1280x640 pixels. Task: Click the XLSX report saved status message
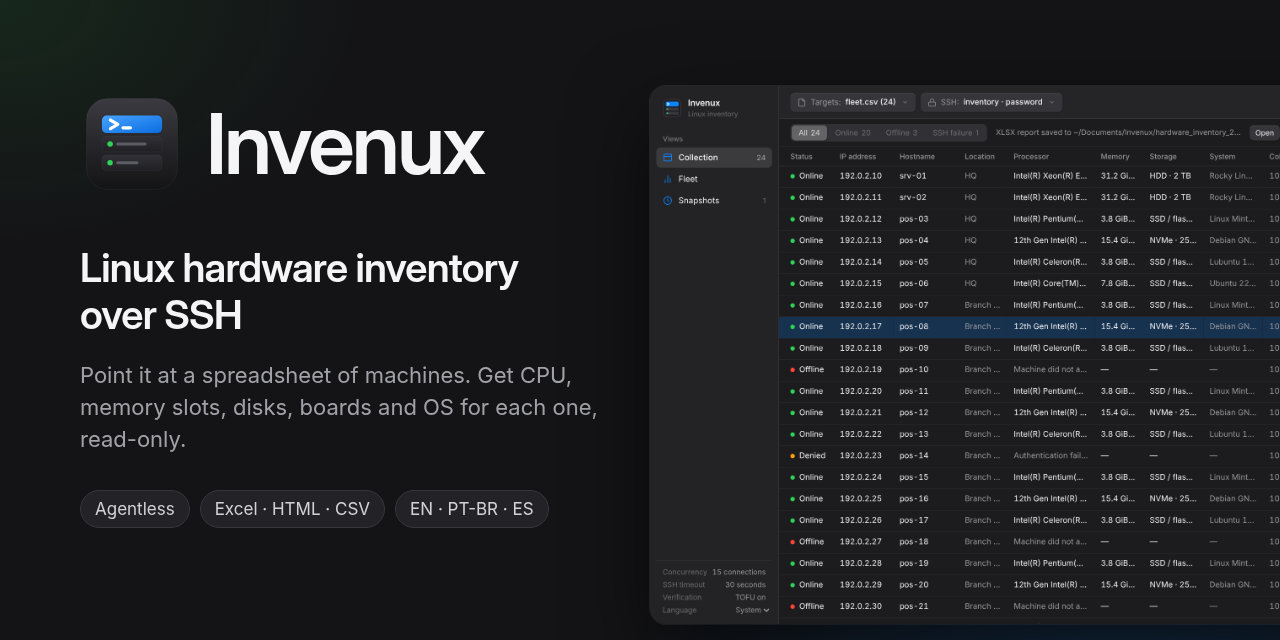click(1118, 132)
